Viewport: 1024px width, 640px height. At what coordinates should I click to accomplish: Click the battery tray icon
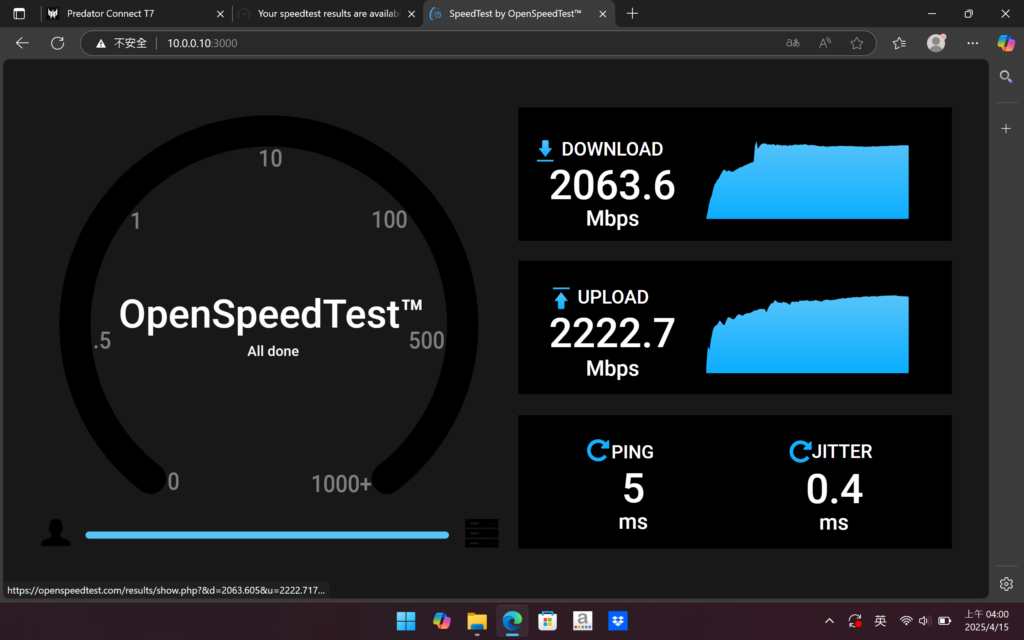click(x=944, y=620)
